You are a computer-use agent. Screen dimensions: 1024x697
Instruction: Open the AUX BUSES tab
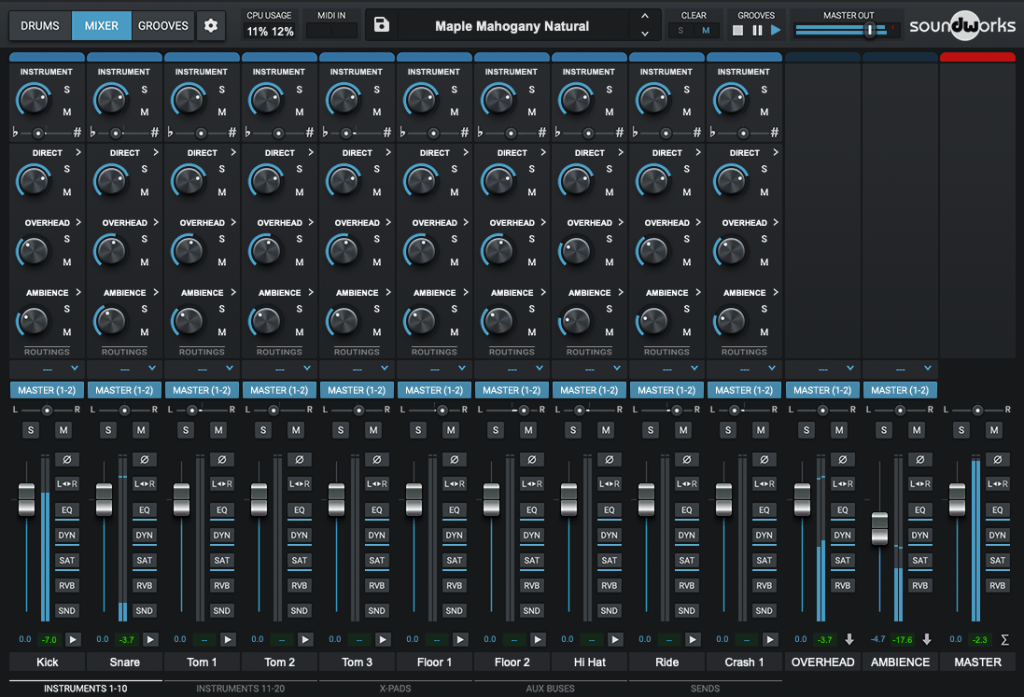(x=550, y=688)
